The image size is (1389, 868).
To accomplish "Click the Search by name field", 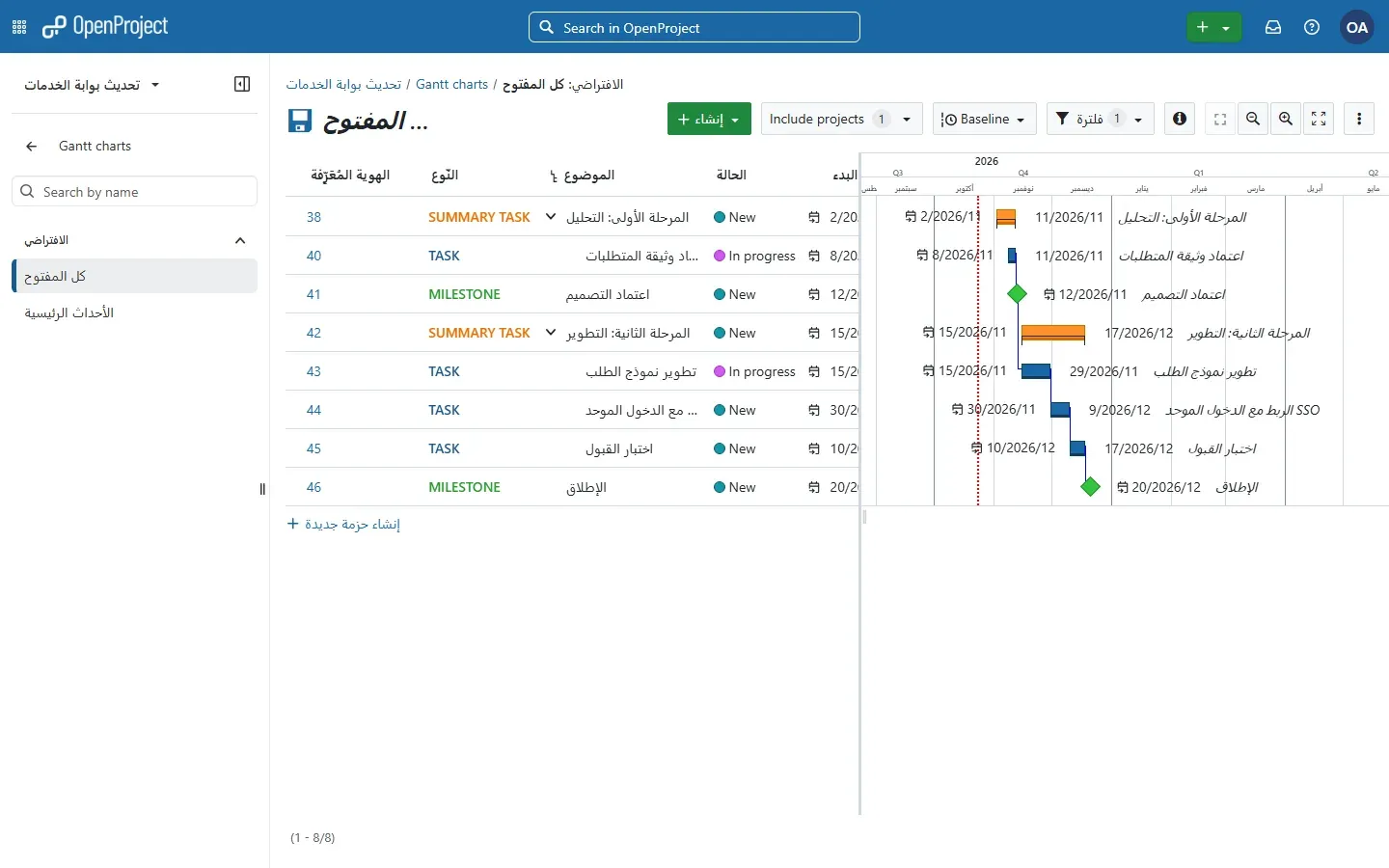I will 135,191.
